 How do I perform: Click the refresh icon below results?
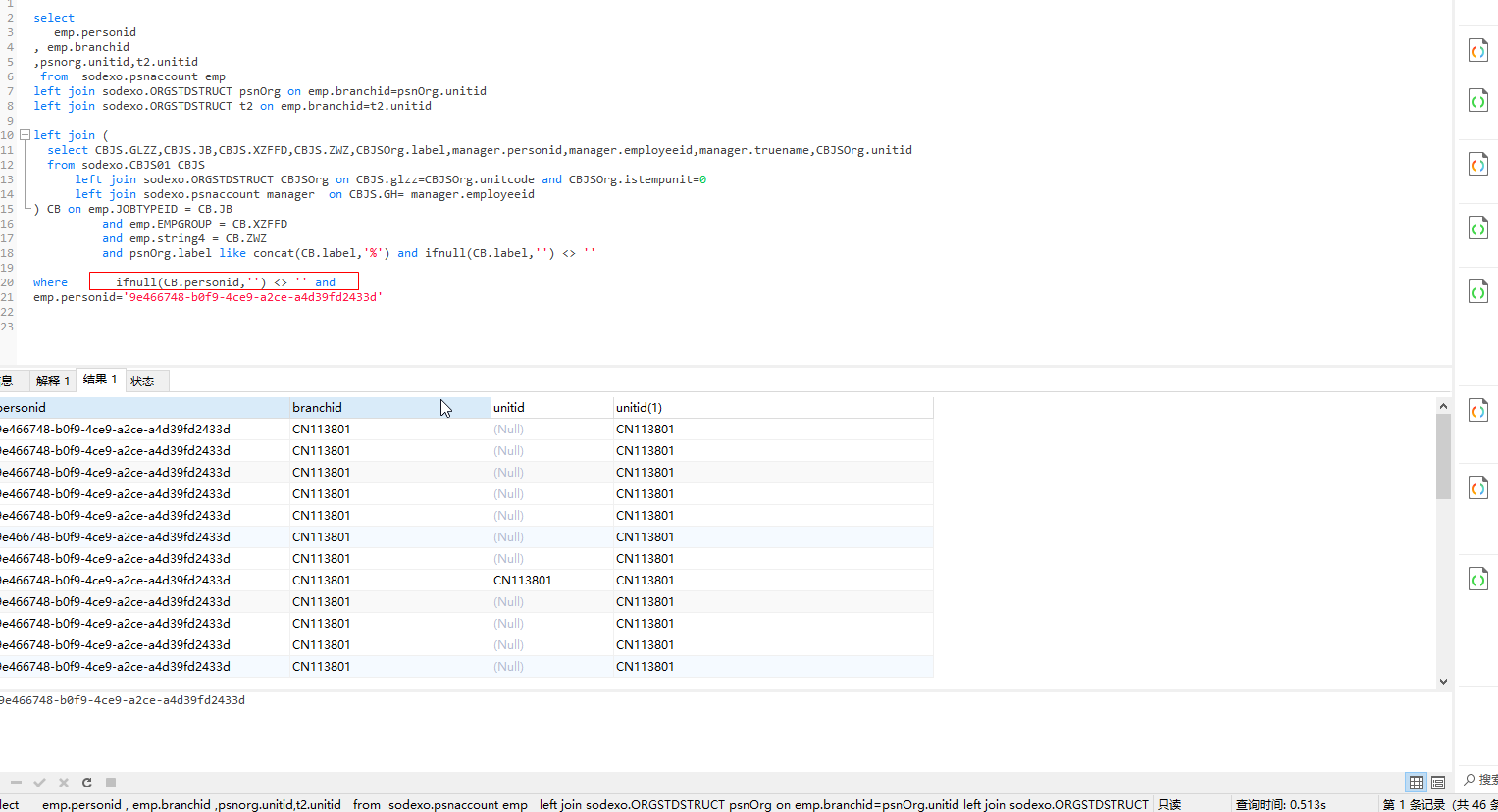[x=87, y=783]
